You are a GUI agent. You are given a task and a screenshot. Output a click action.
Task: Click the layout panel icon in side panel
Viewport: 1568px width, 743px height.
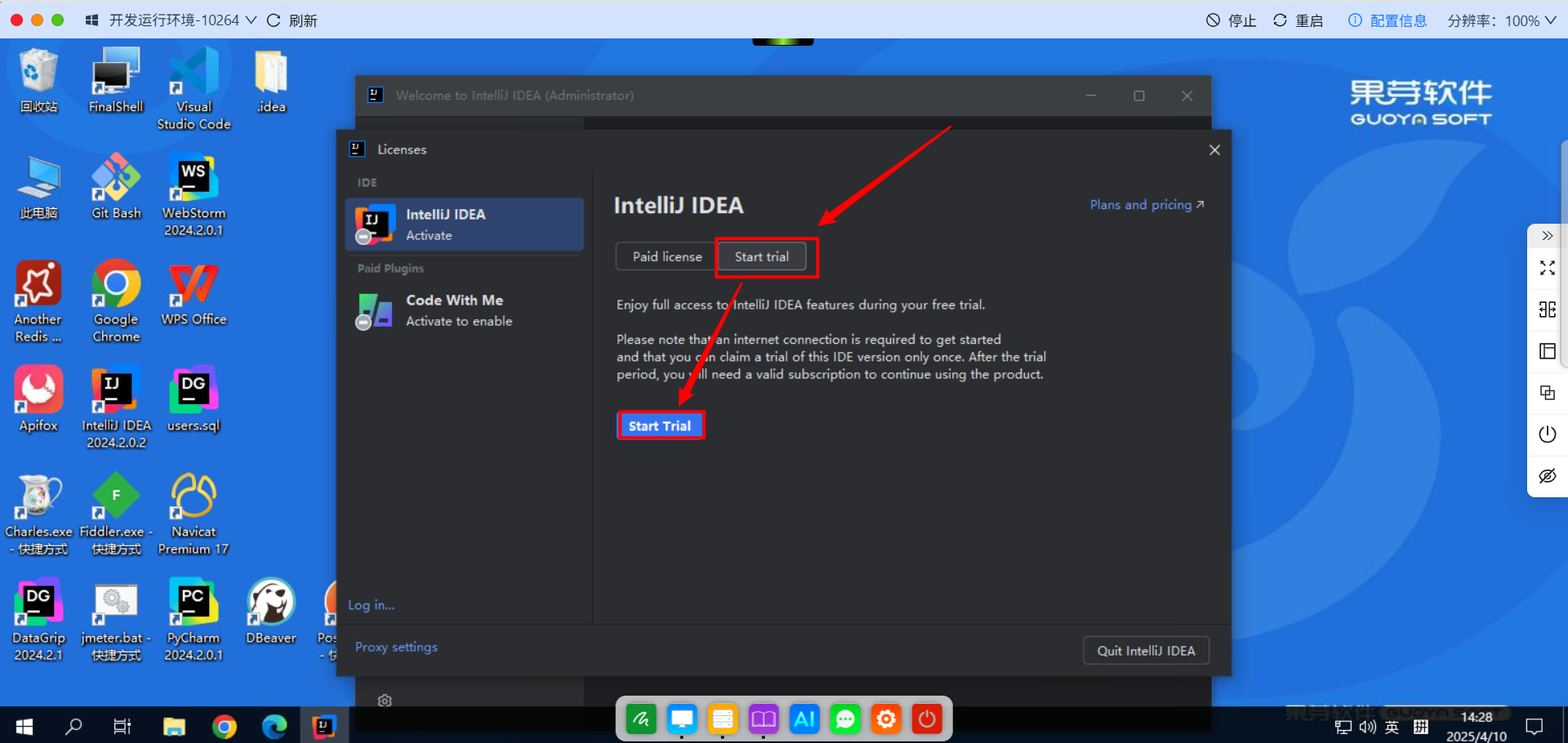[1547, 351]
